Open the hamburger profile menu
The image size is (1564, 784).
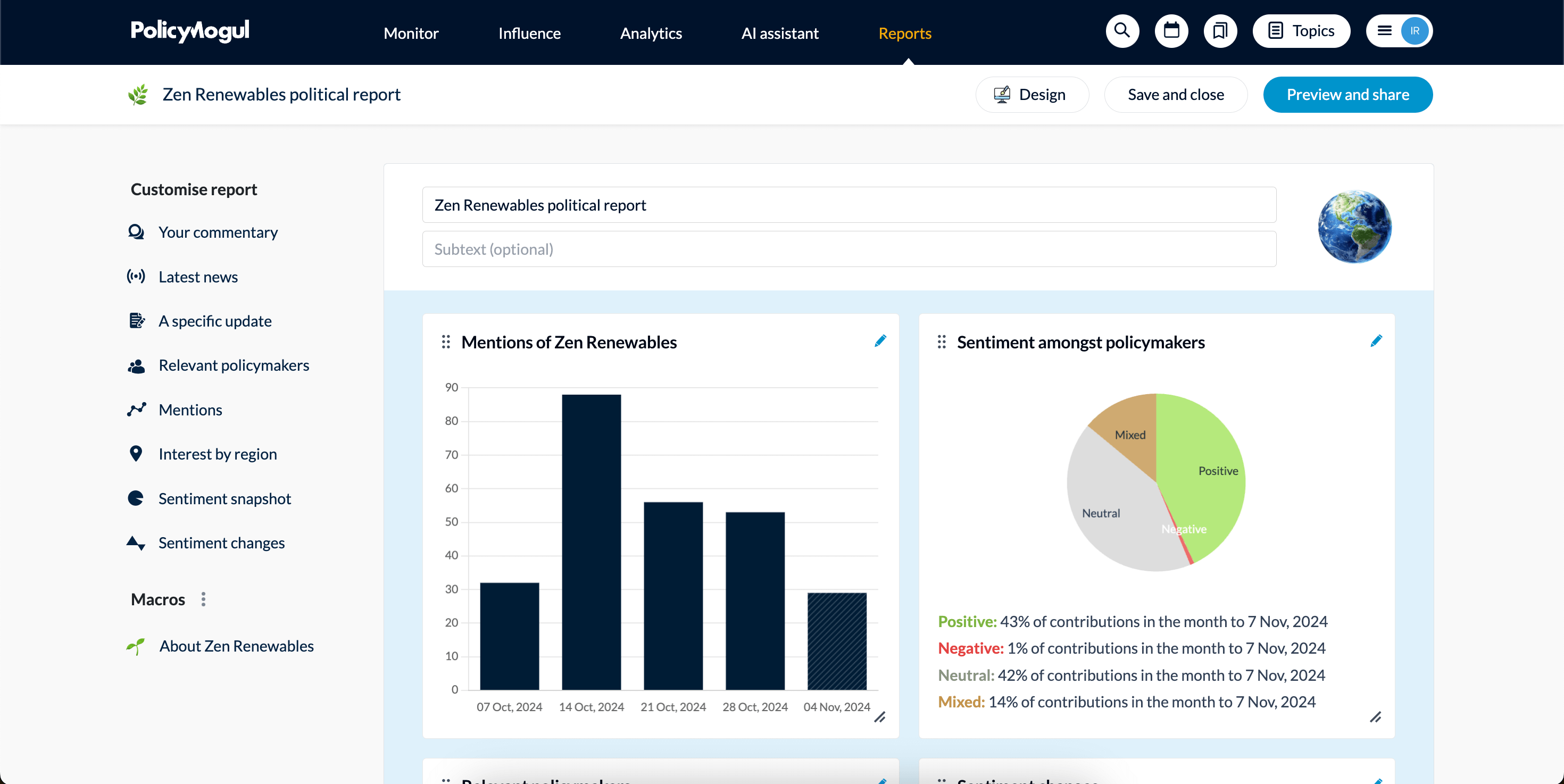click(x=1384, y=31)
